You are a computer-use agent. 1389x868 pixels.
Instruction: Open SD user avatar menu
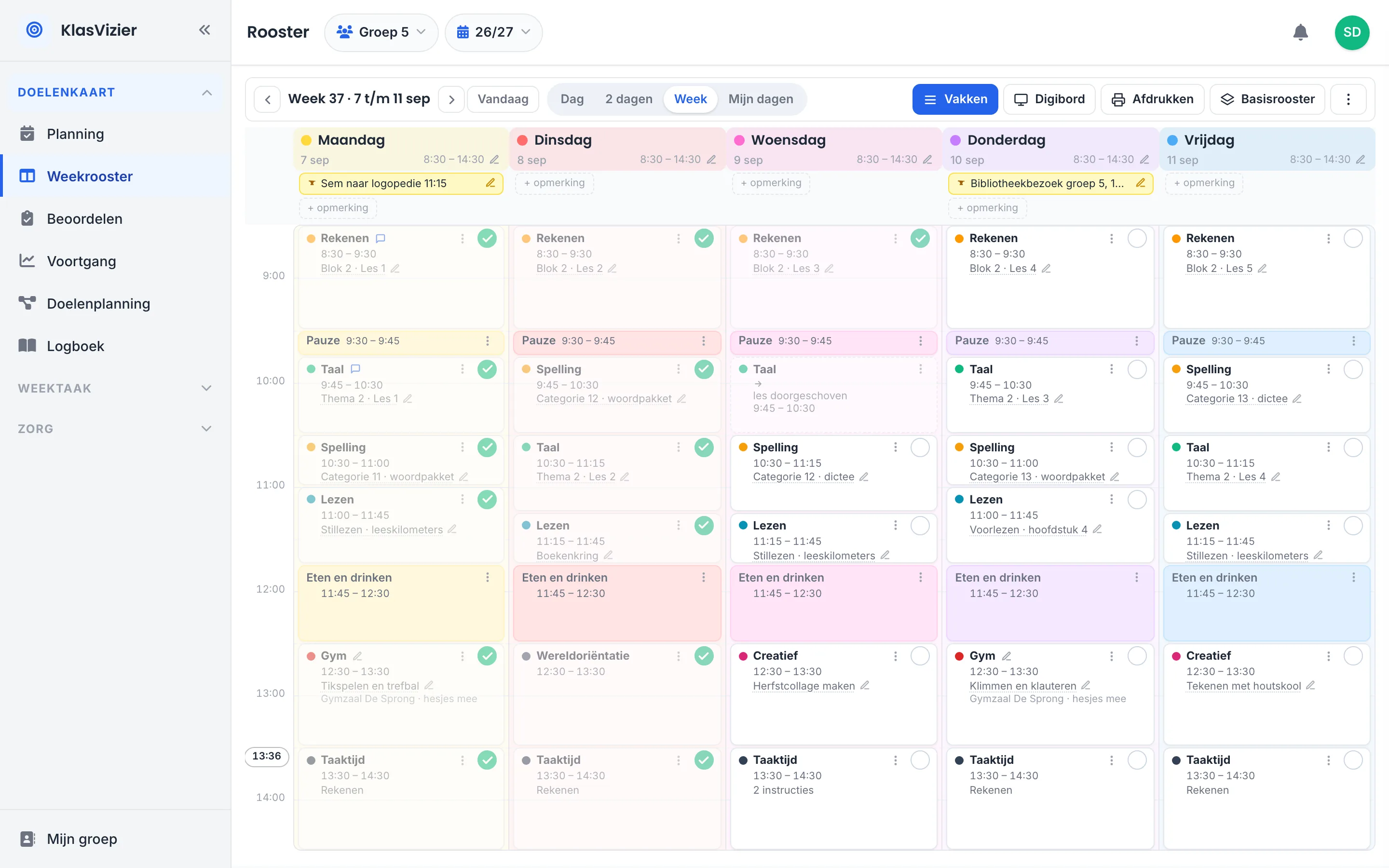coord(1352,32)
